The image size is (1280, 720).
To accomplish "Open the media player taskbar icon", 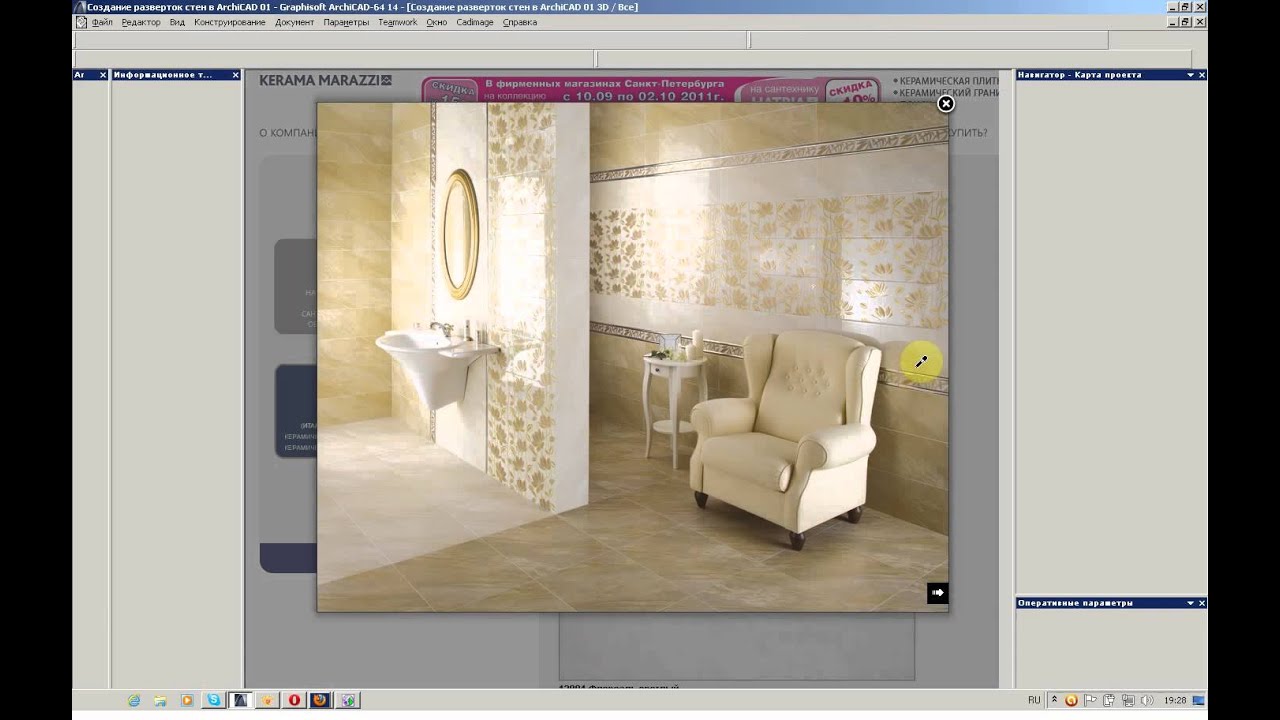I will click(x=187, y=700).
